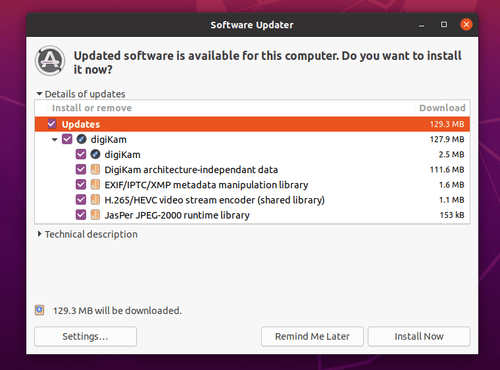Click the Software Updater logo icon

(x=50, y=61)
